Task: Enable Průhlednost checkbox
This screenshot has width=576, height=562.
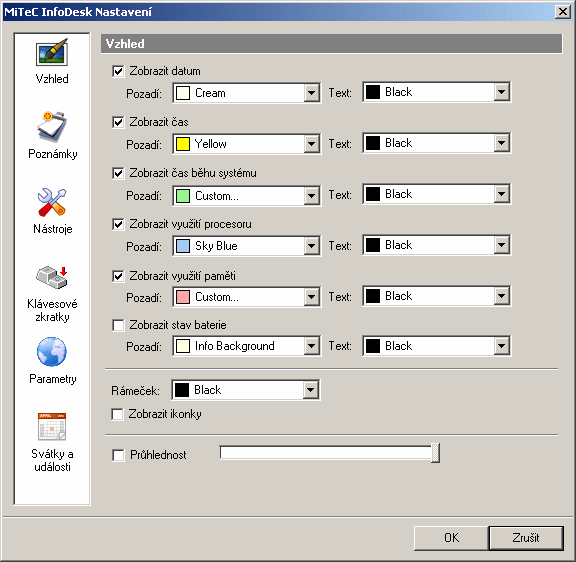Action: (x=118, y=455)
